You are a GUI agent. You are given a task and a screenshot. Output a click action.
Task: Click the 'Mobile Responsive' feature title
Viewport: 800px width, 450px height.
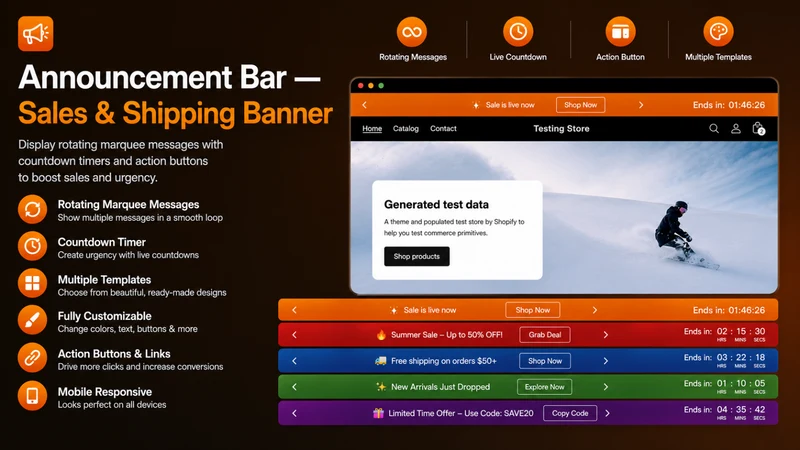pos(105,392)
